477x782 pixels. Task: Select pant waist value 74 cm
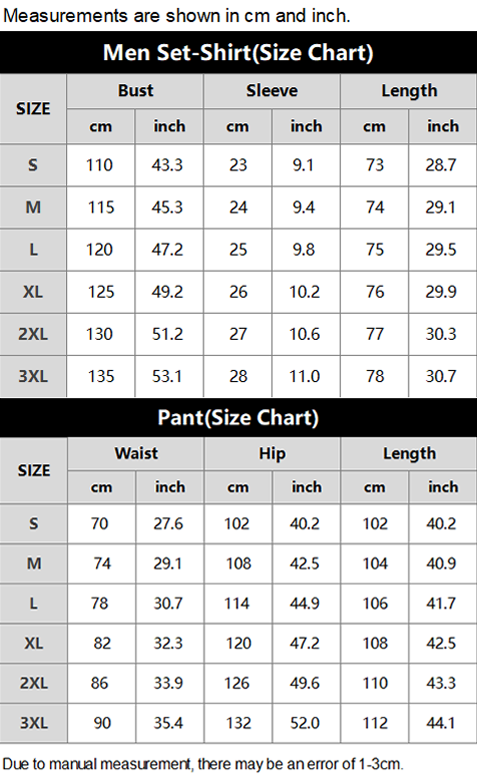point(101,564)
